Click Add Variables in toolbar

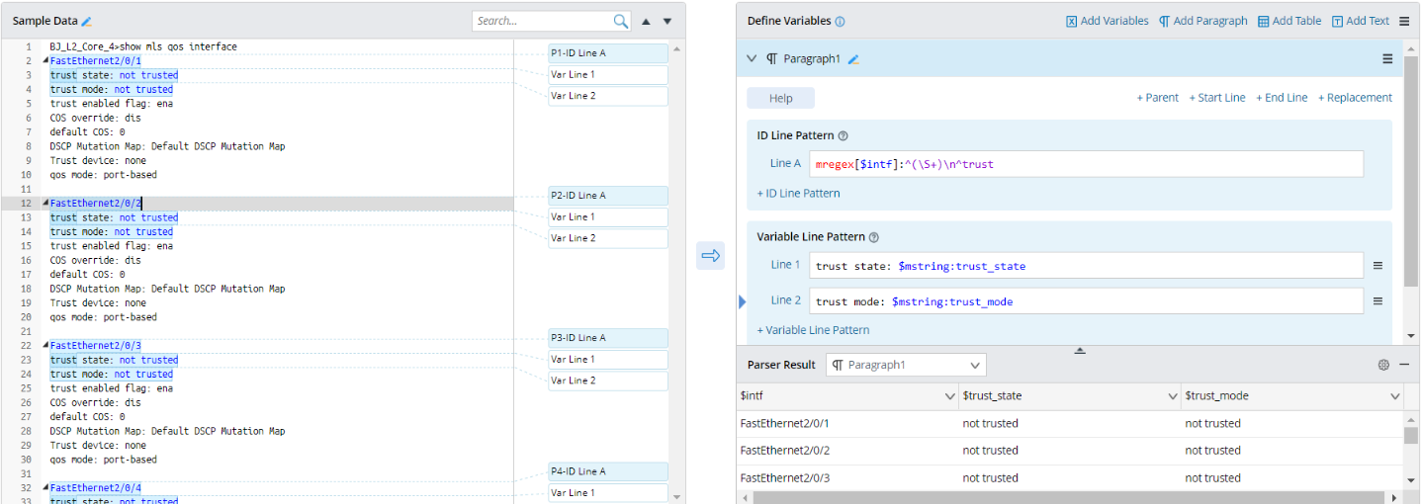pyautogui.click(x=1107, y=21)
